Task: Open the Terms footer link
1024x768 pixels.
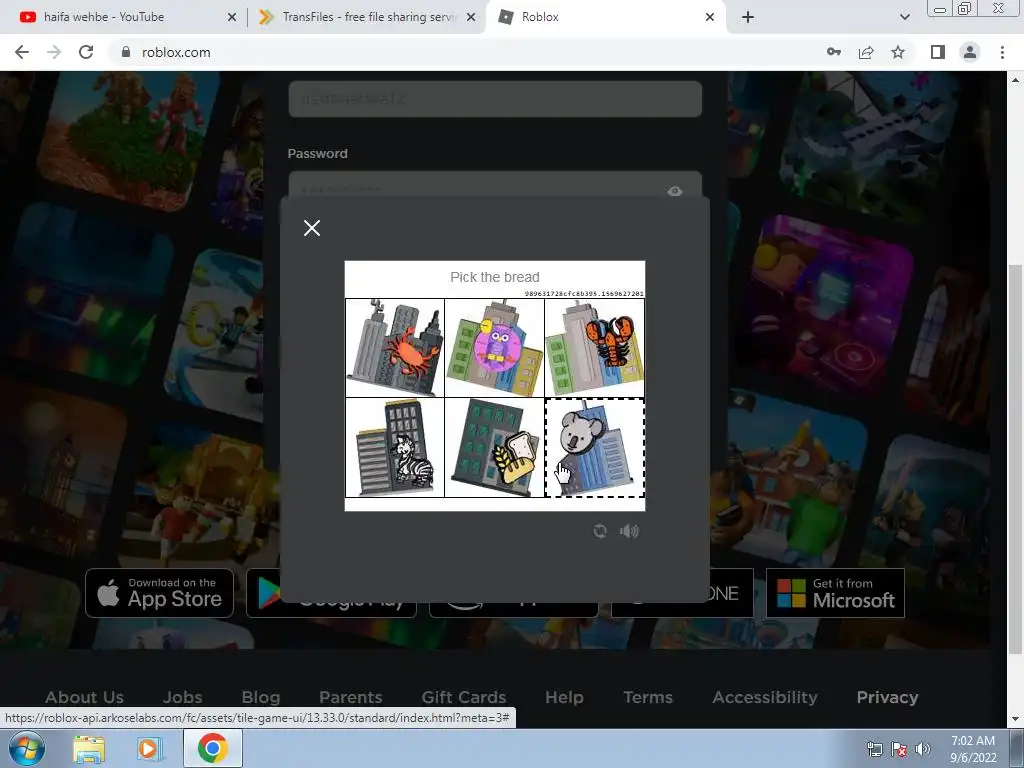Action: (648, 697)
